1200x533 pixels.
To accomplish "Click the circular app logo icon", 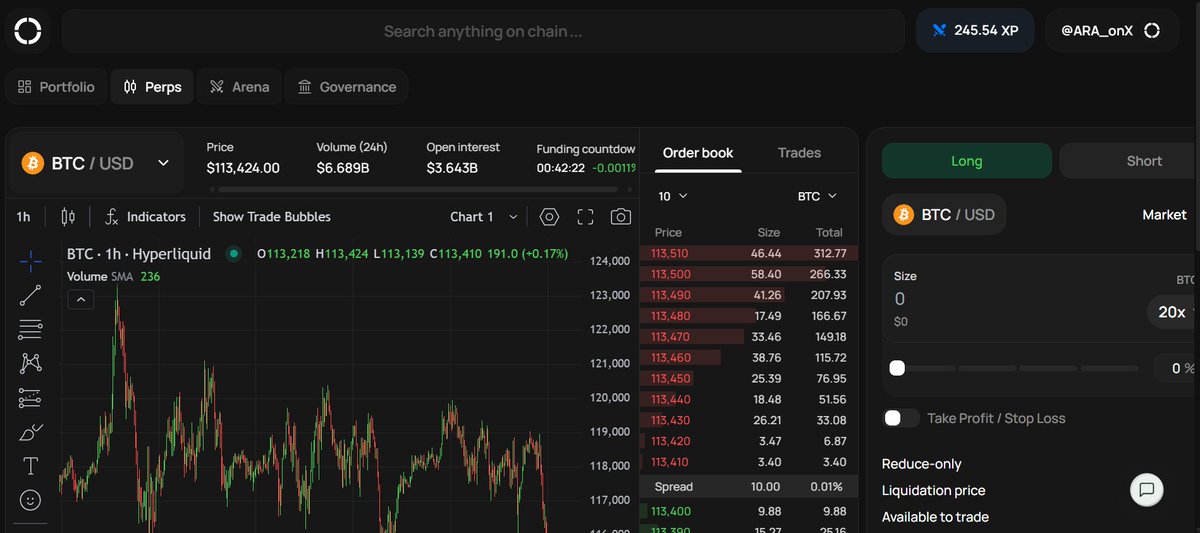I will [x=28, y=31].
